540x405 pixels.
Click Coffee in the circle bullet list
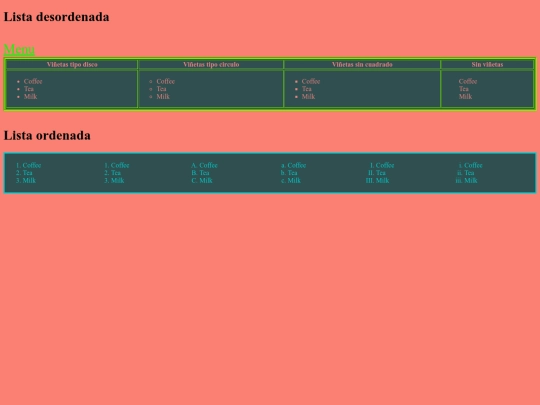(x=166, y=81)
